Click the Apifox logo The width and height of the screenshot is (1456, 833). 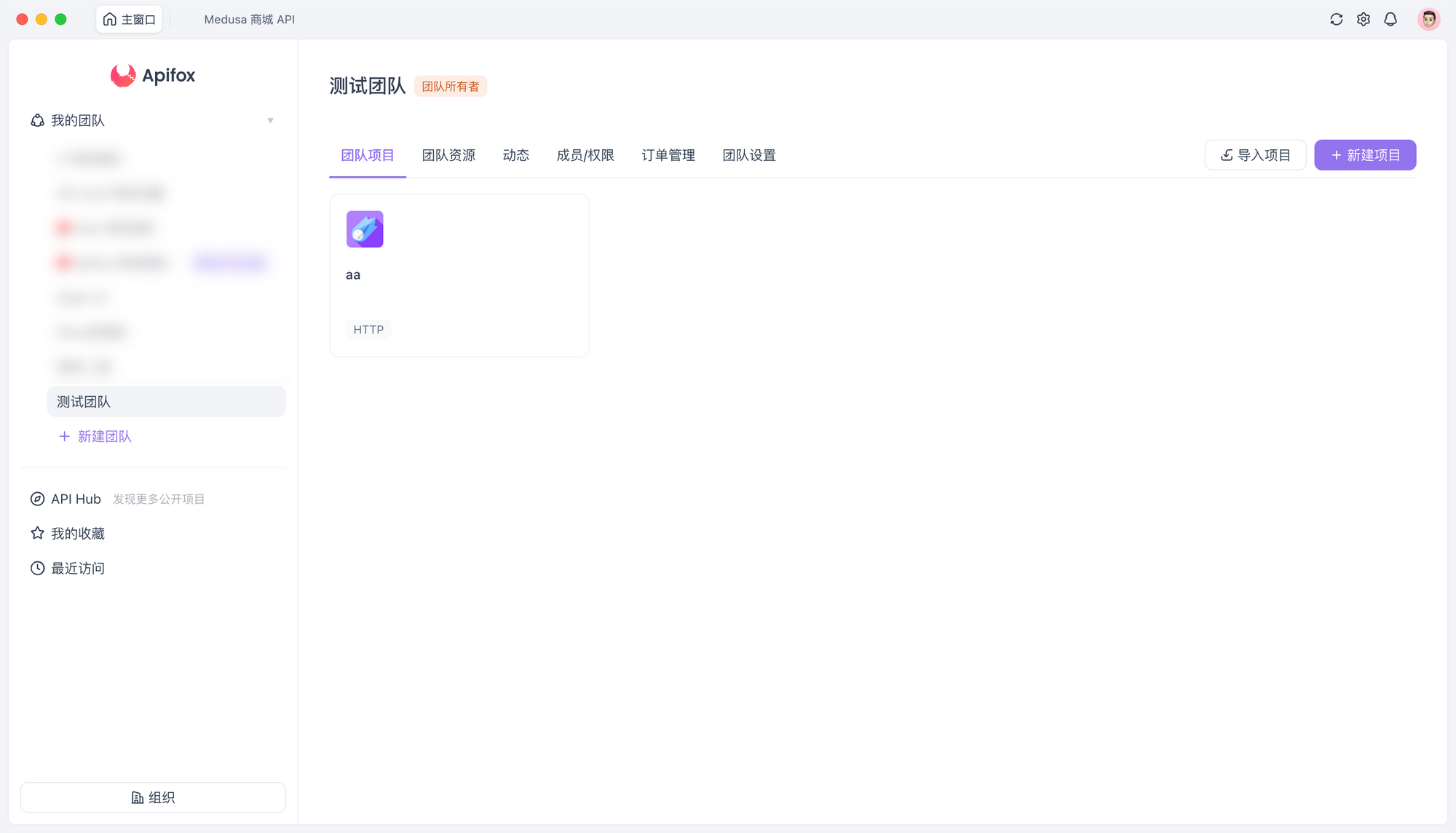(153, 75)
